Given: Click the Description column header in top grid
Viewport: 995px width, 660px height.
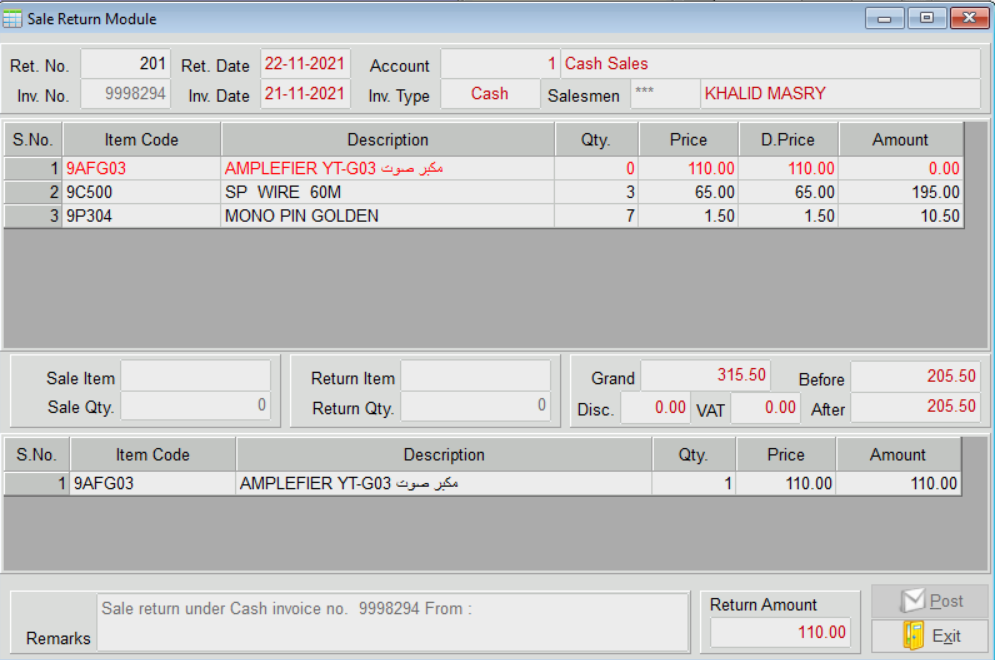Looking at the screenshot, I should (x=387, y=140).
